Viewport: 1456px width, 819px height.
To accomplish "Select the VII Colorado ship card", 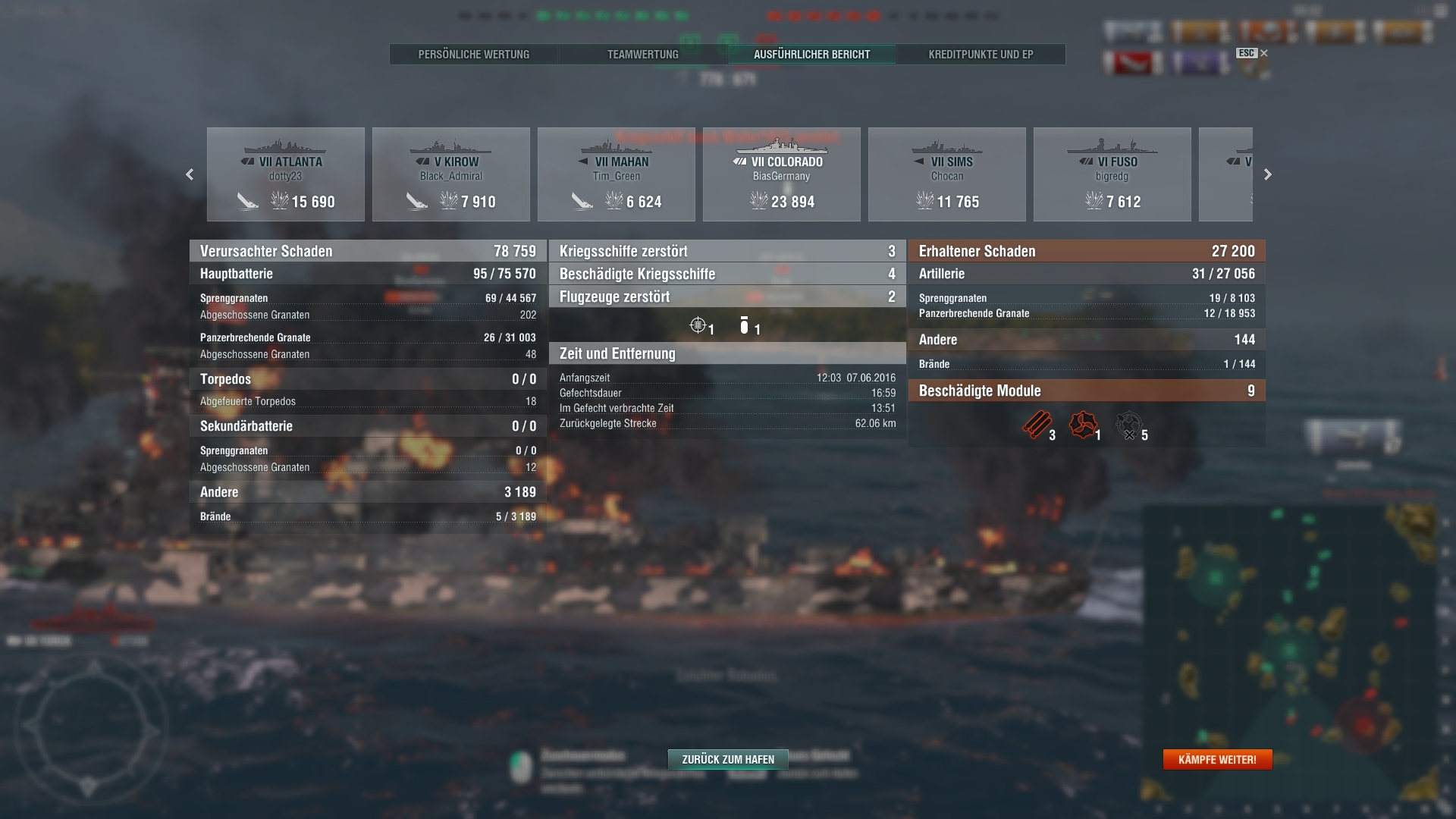I will tap(782, 174).
